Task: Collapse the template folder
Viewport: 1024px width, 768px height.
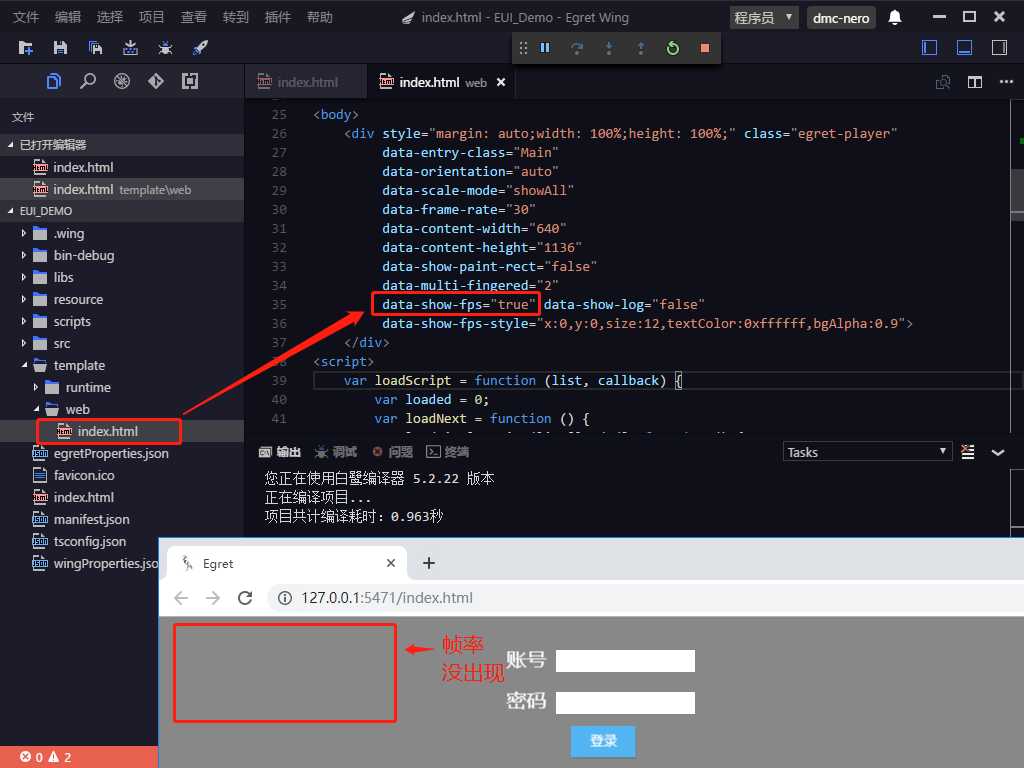Action: pyautogui.click(x=24, y=366)
